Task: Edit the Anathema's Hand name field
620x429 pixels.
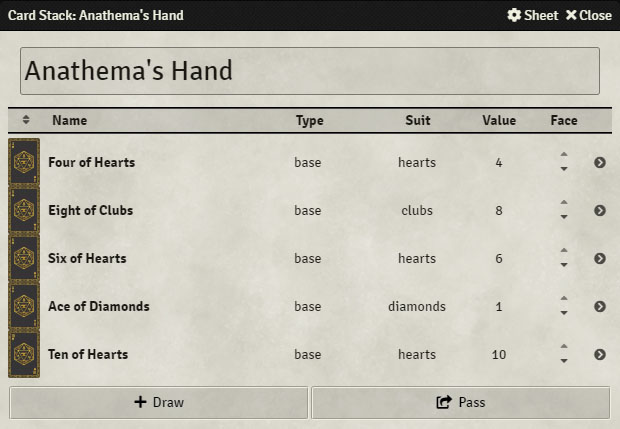Action: tap(310, 71)
